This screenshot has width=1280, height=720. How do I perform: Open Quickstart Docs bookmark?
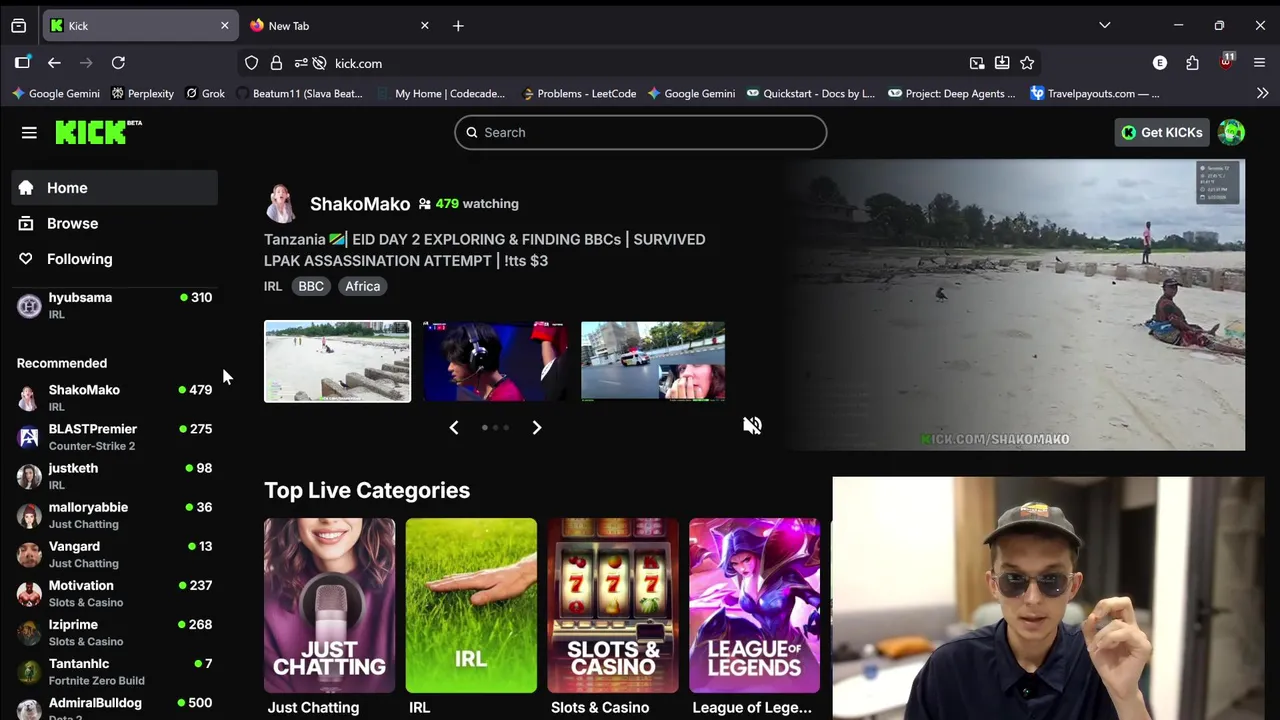811,94
